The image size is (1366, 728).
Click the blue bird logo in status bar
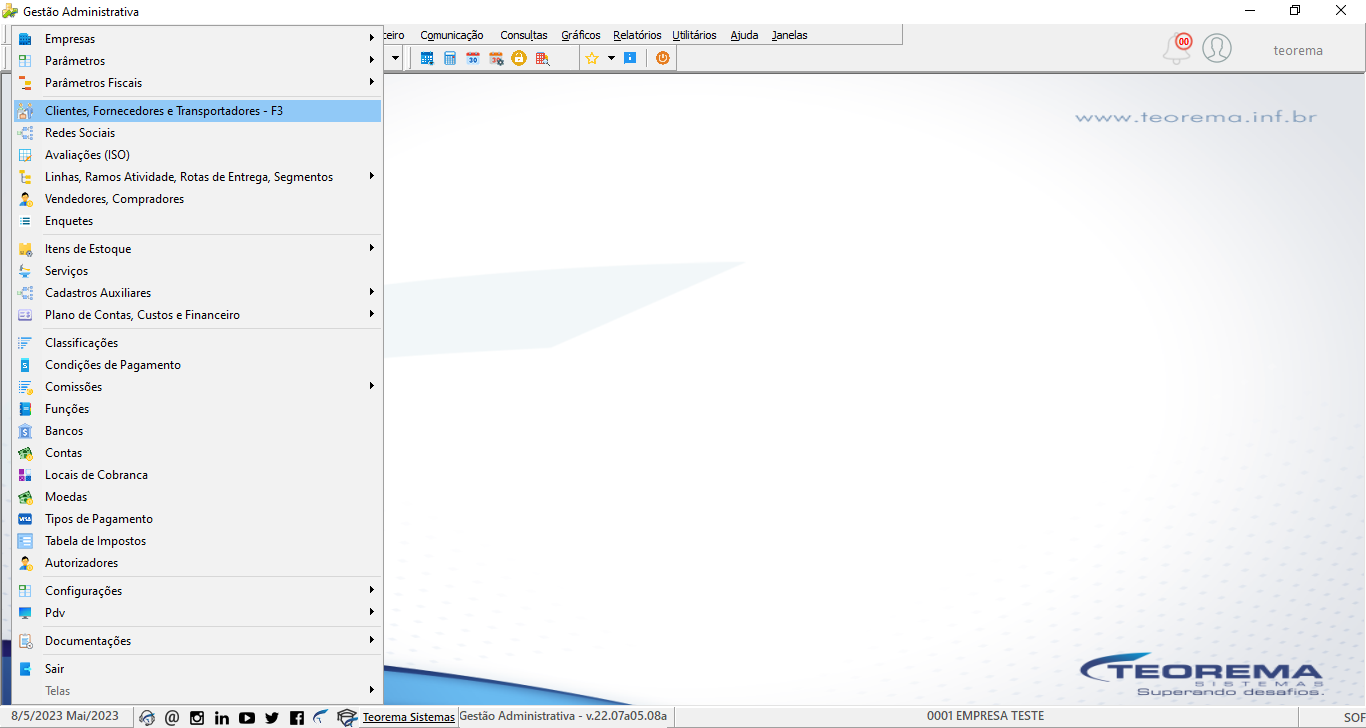[x=320, y=717]
